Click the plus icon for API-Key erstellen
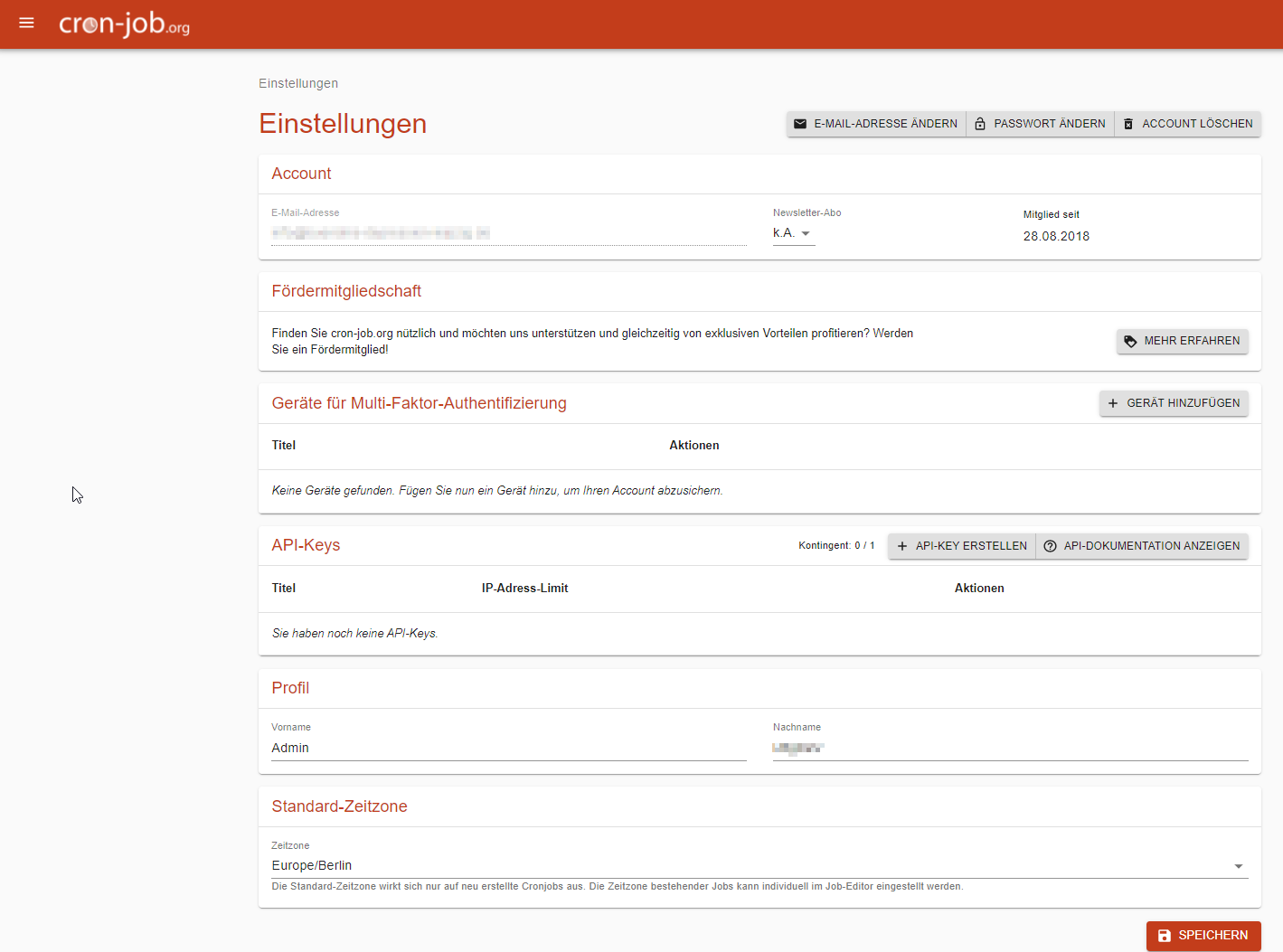 (x=902, y=546)
